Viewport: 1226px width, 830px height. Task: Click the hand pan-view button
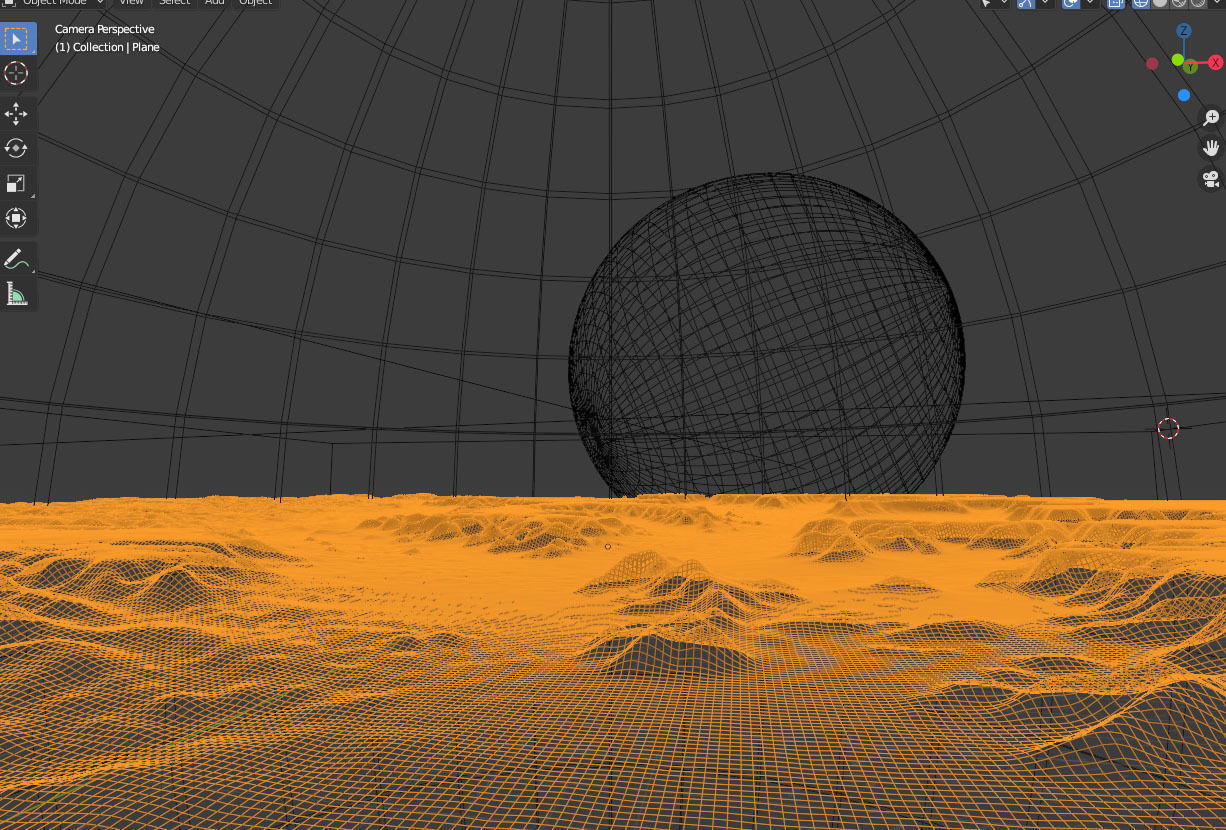coord(1211,148)
